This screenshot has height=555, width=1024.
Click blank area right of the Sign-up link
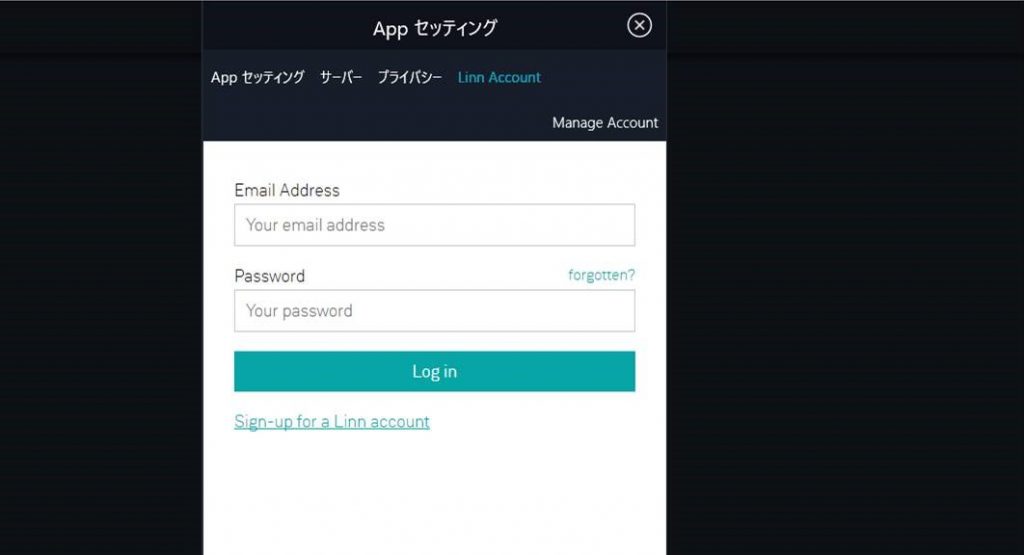click(540, 422)
